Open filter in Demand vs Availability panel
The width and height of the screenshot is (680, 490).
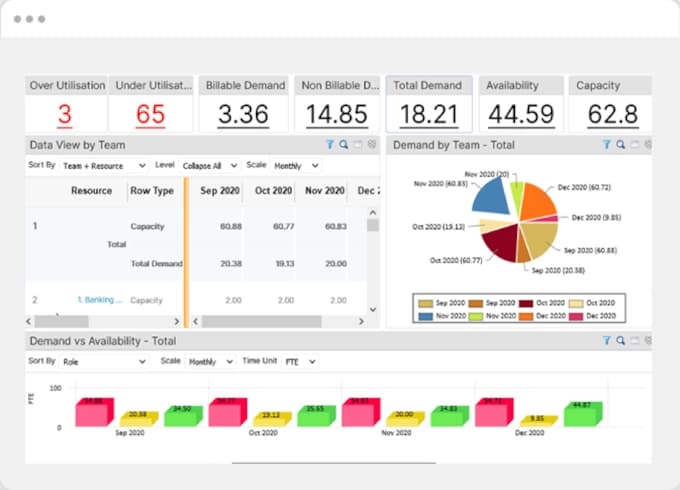point(607,340)
